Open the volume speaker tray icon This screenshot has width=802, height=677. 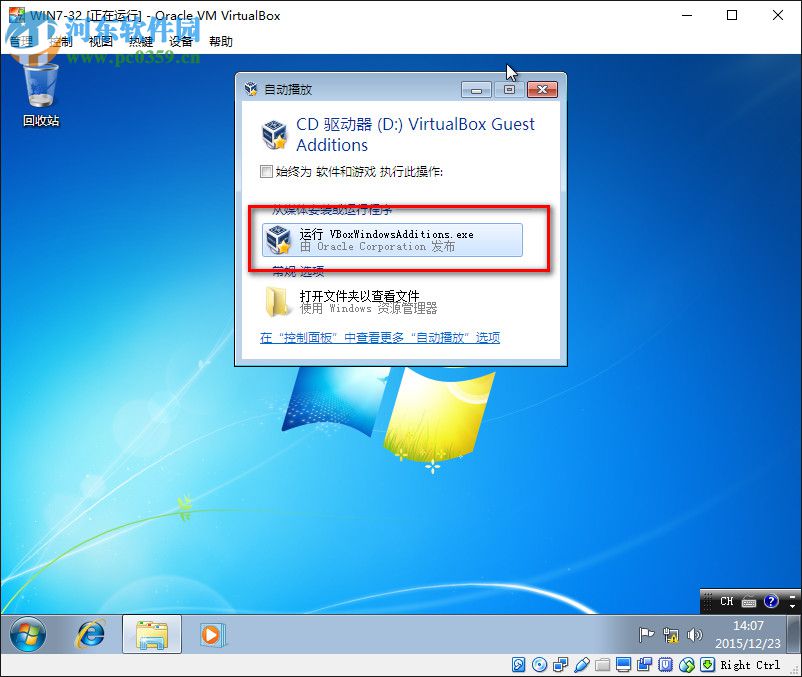point(694,635)
